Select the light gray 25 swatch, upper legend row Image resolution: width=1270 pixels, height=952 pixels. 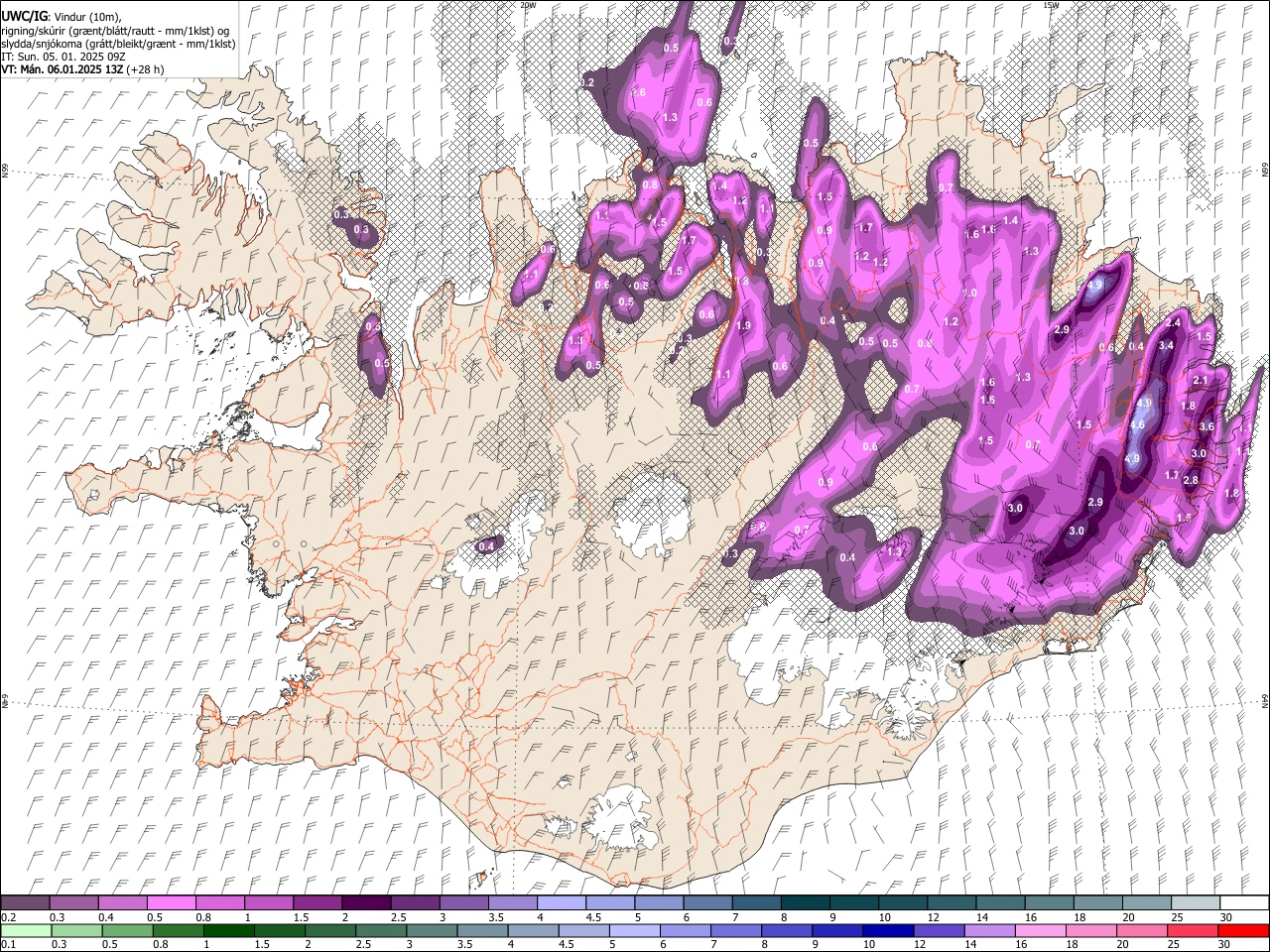tap(1194, 902)
